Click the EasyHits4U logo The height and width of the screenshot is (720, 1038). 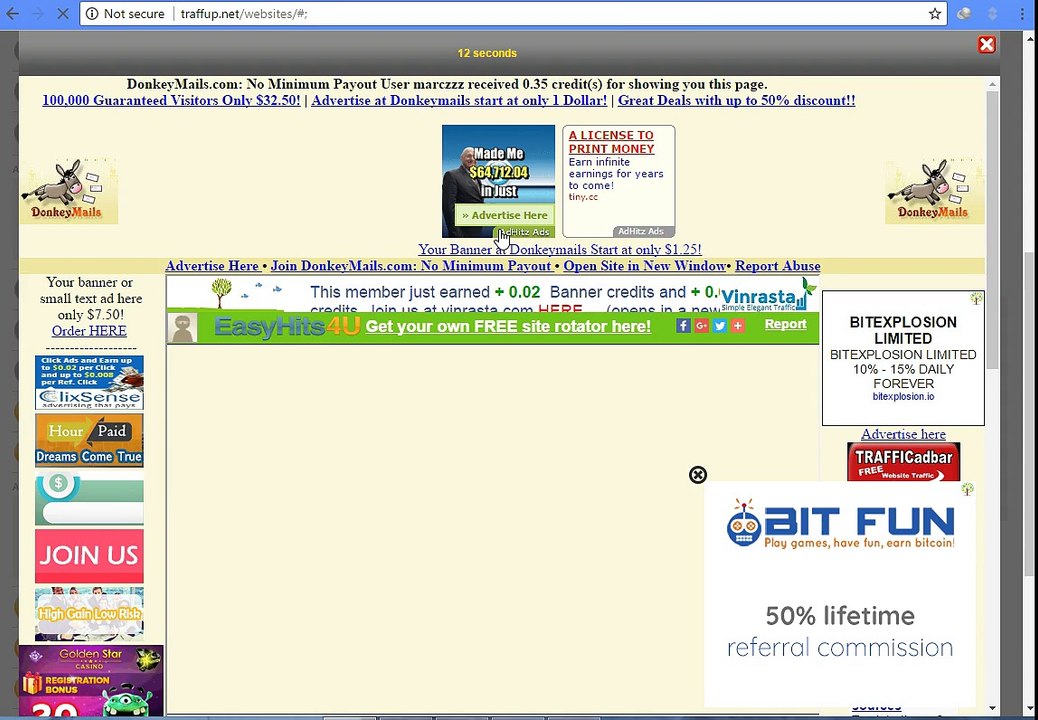[x=287, y=327]
